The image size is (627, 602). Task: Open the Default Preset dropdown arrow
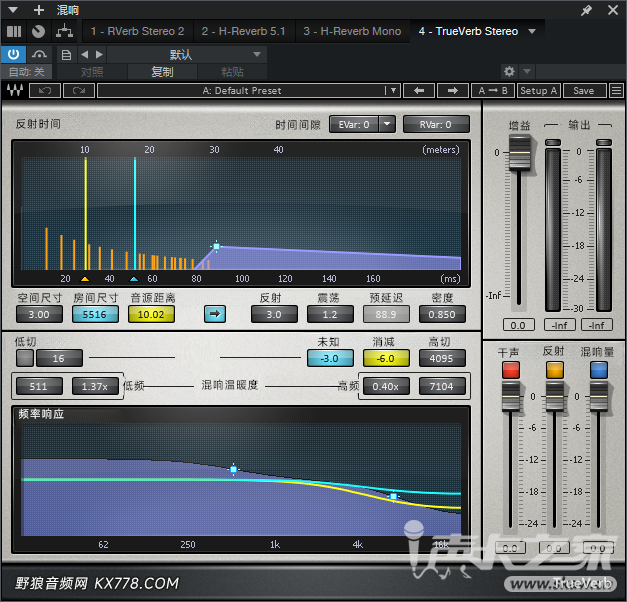(393, 90)
